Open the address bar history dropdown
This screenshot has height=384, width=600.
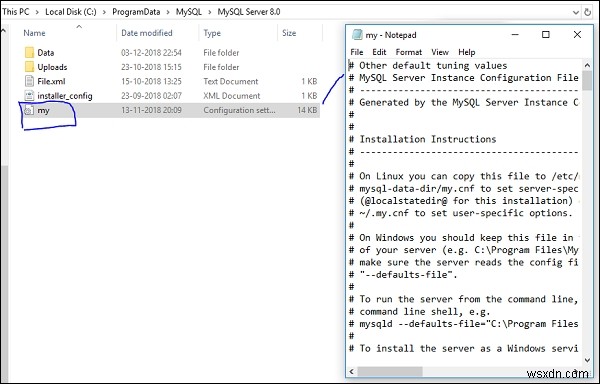tap(576, 12)
